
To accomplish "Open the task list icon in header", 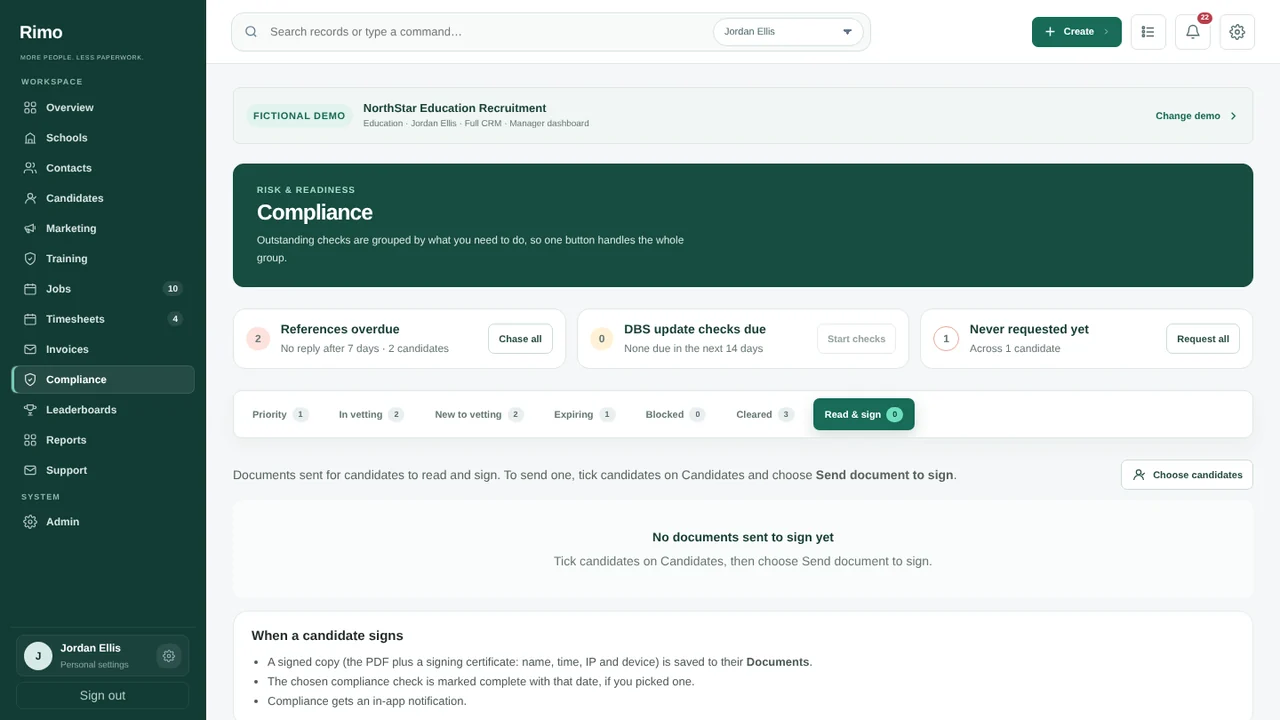I will [1148, 32].
